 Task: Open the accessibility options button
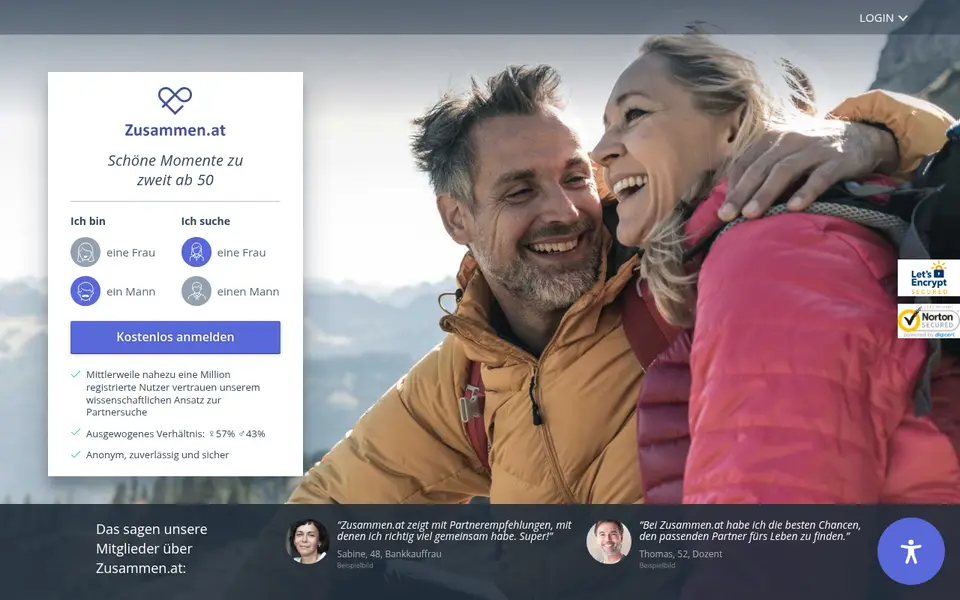point(910,551)
